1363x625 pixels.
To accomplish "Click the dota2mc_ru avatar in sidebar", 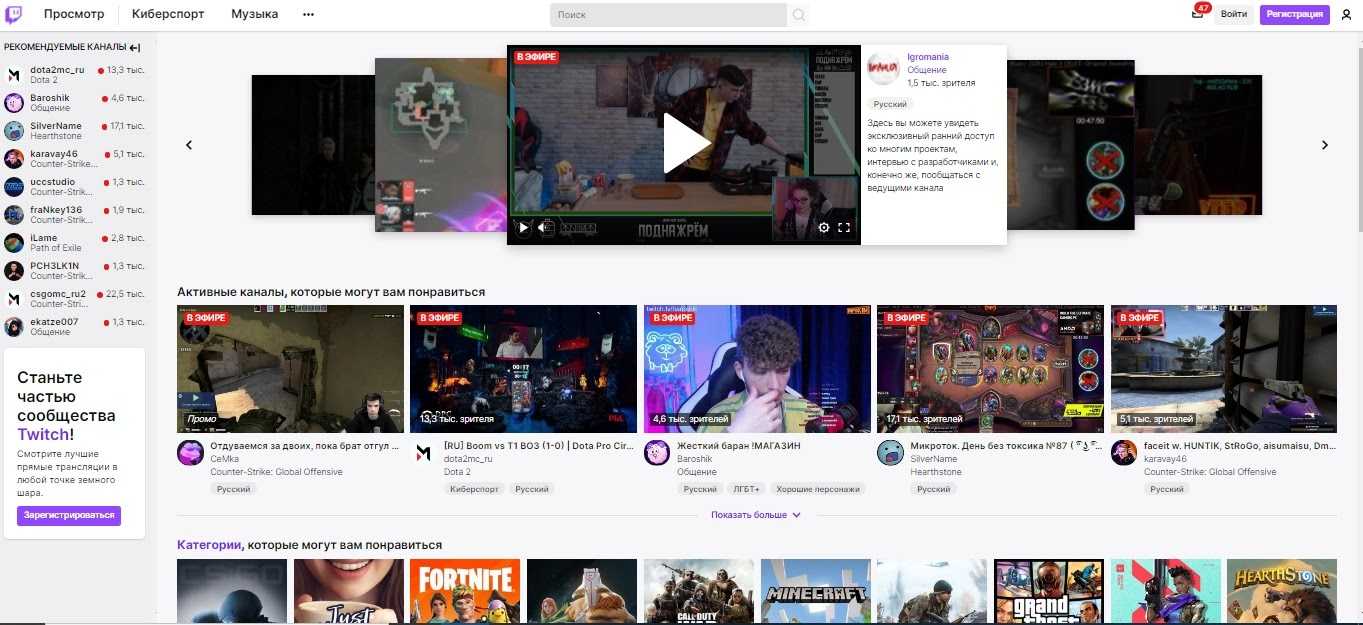I will point(14,75).
